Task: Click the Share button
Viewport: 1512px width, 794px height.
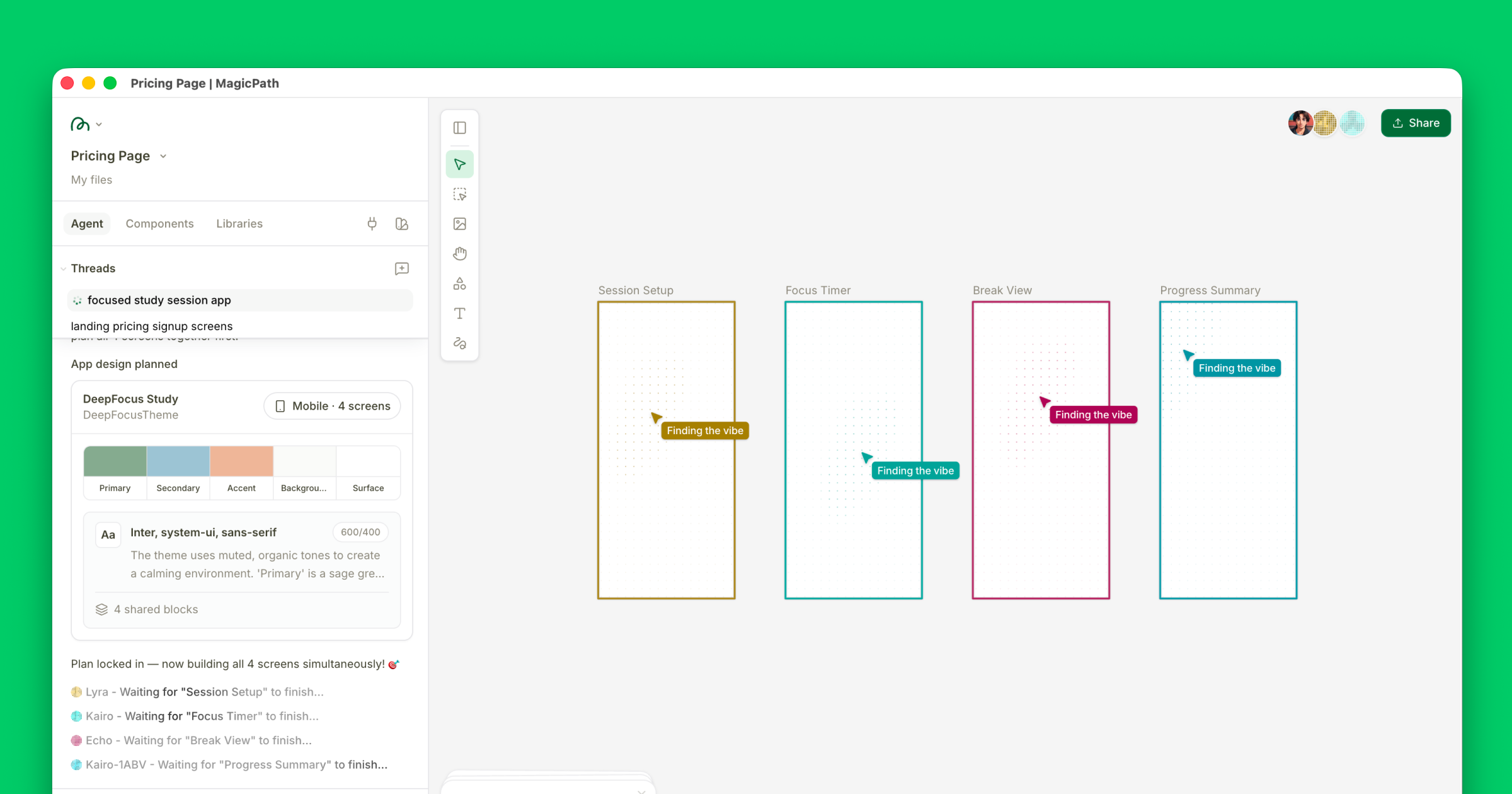Action: [1416, 123]
